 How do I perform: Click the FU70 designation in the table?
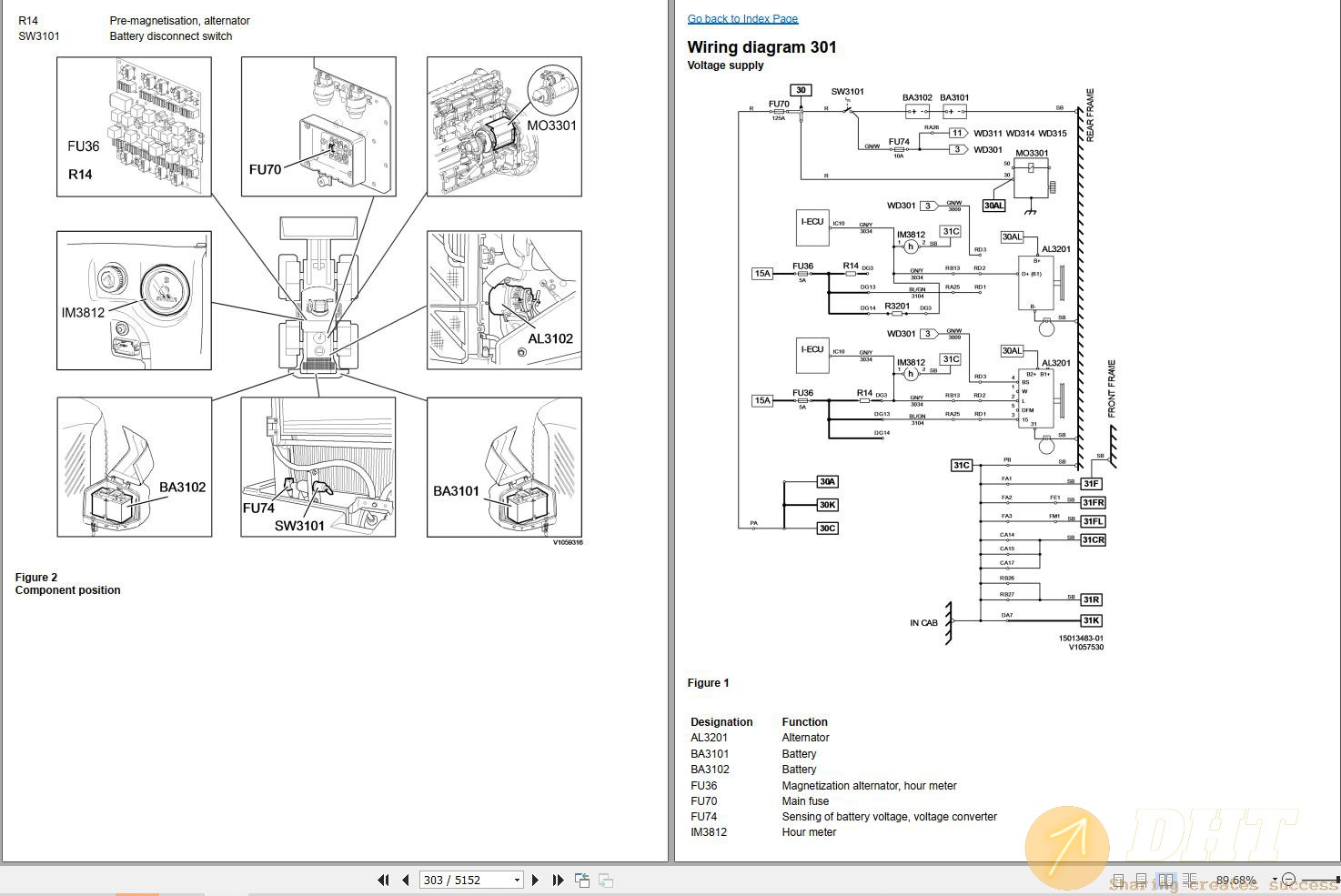click(x=703, y=801)
